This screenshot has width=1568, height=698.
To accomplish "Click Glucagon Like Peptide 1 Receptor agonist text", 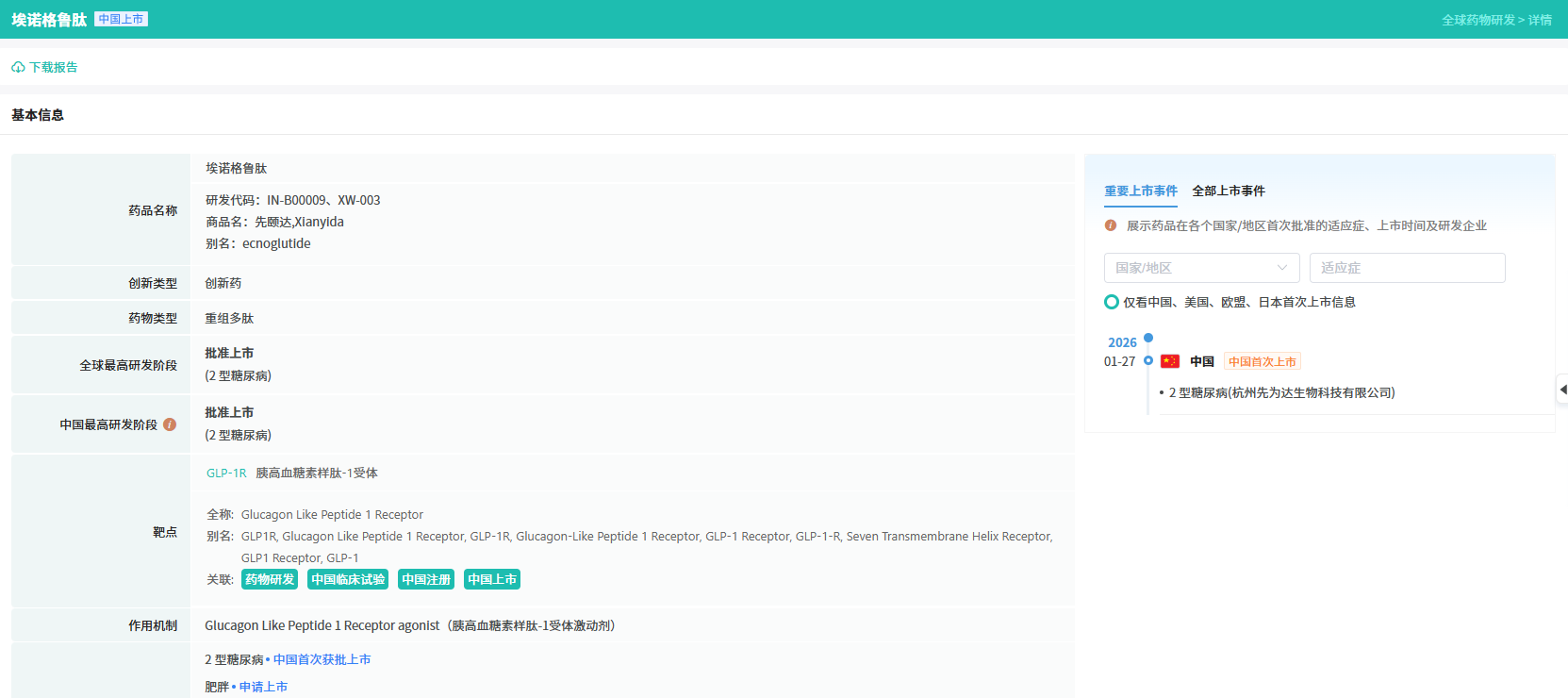I will point(322,626).
